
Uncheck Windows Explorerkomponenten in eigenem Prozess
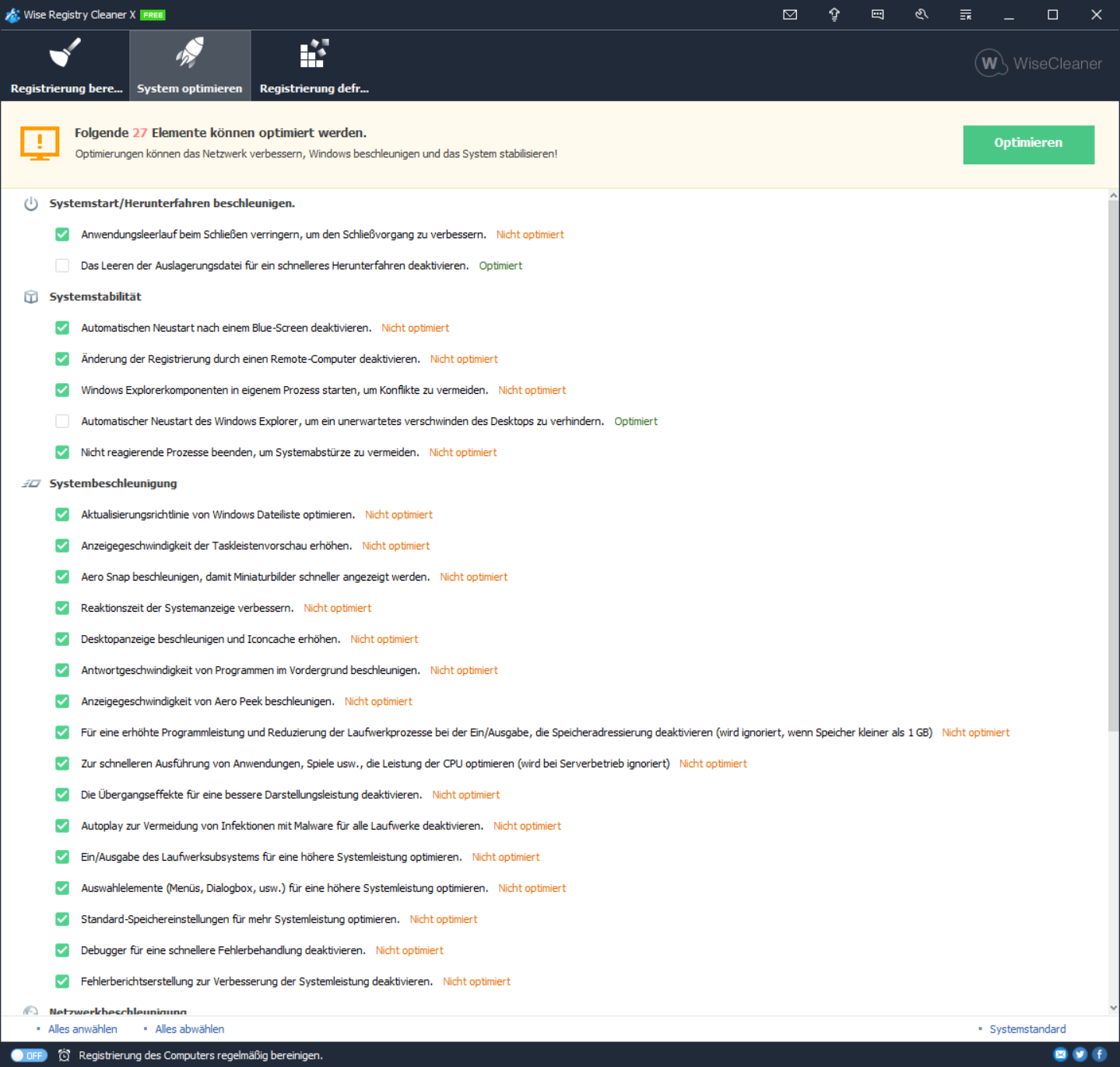point(62,390)
